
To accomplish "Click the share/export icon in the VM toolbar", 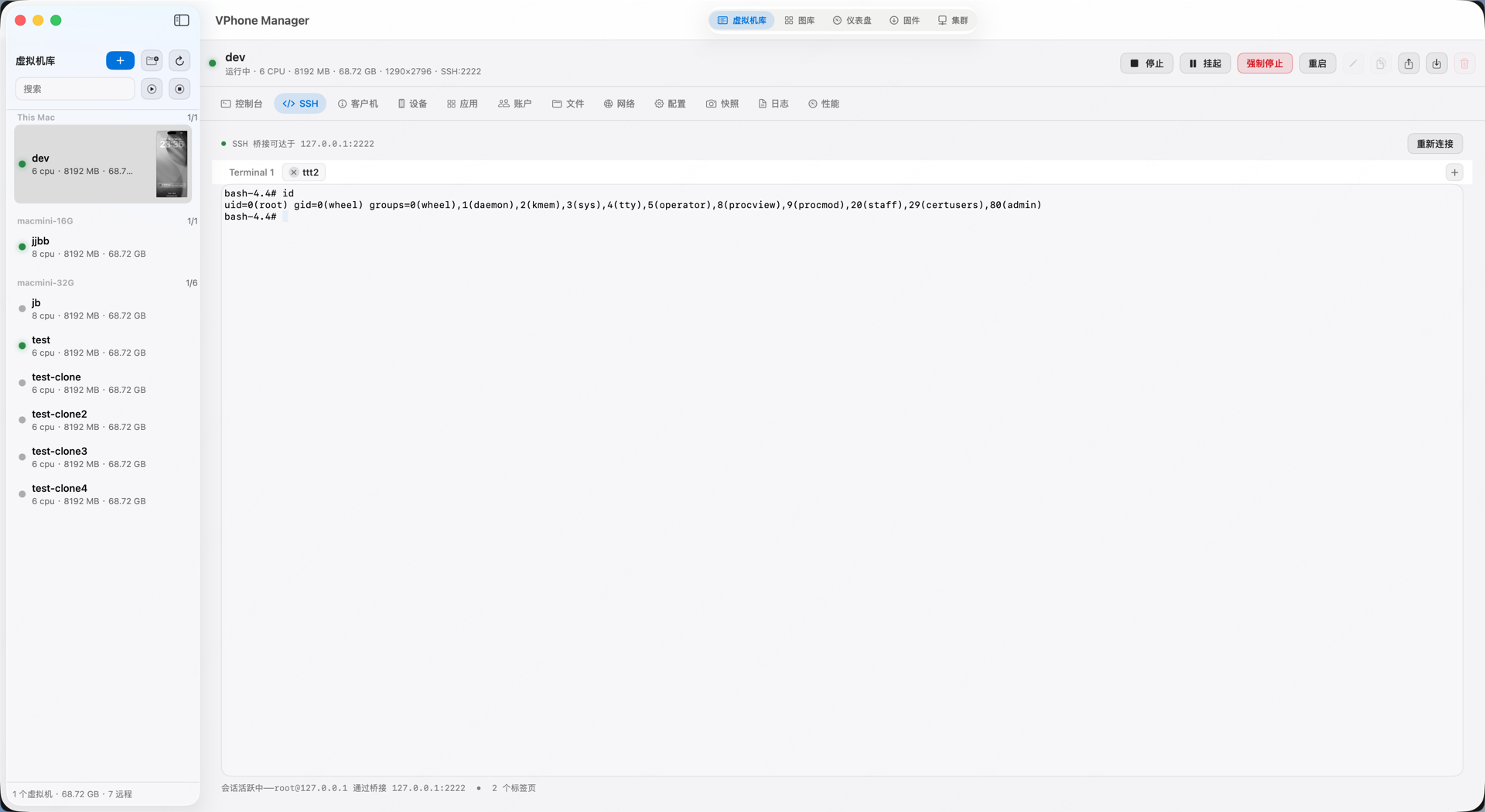I will click(x=1408, y=63).
